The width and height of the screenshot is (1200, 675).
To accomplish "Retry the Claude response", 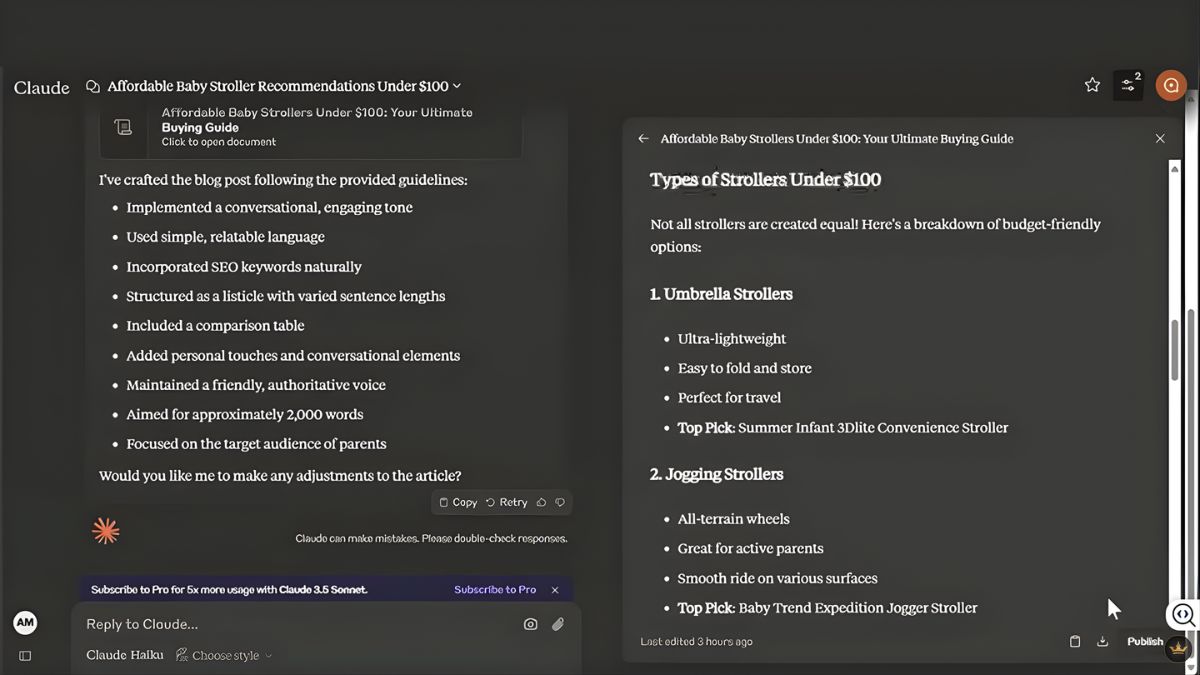I will click(x=506, y=502).
